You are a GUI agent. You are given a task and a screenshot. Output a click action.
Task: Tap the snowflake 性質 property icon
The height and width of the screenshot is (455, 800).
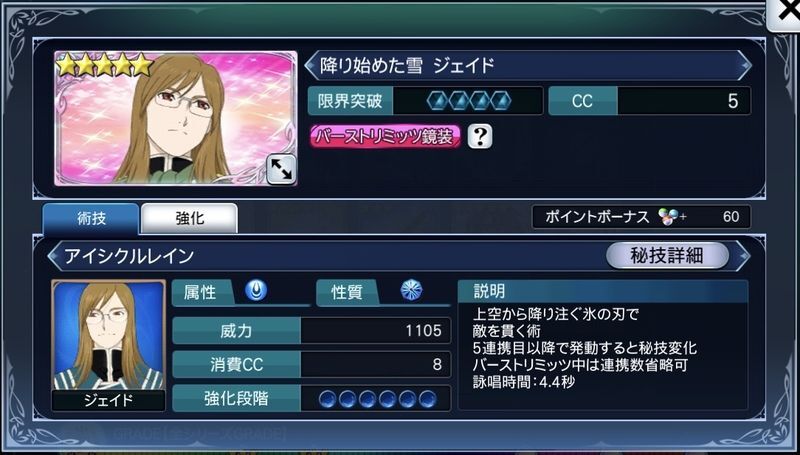click(x=411, y=291)
